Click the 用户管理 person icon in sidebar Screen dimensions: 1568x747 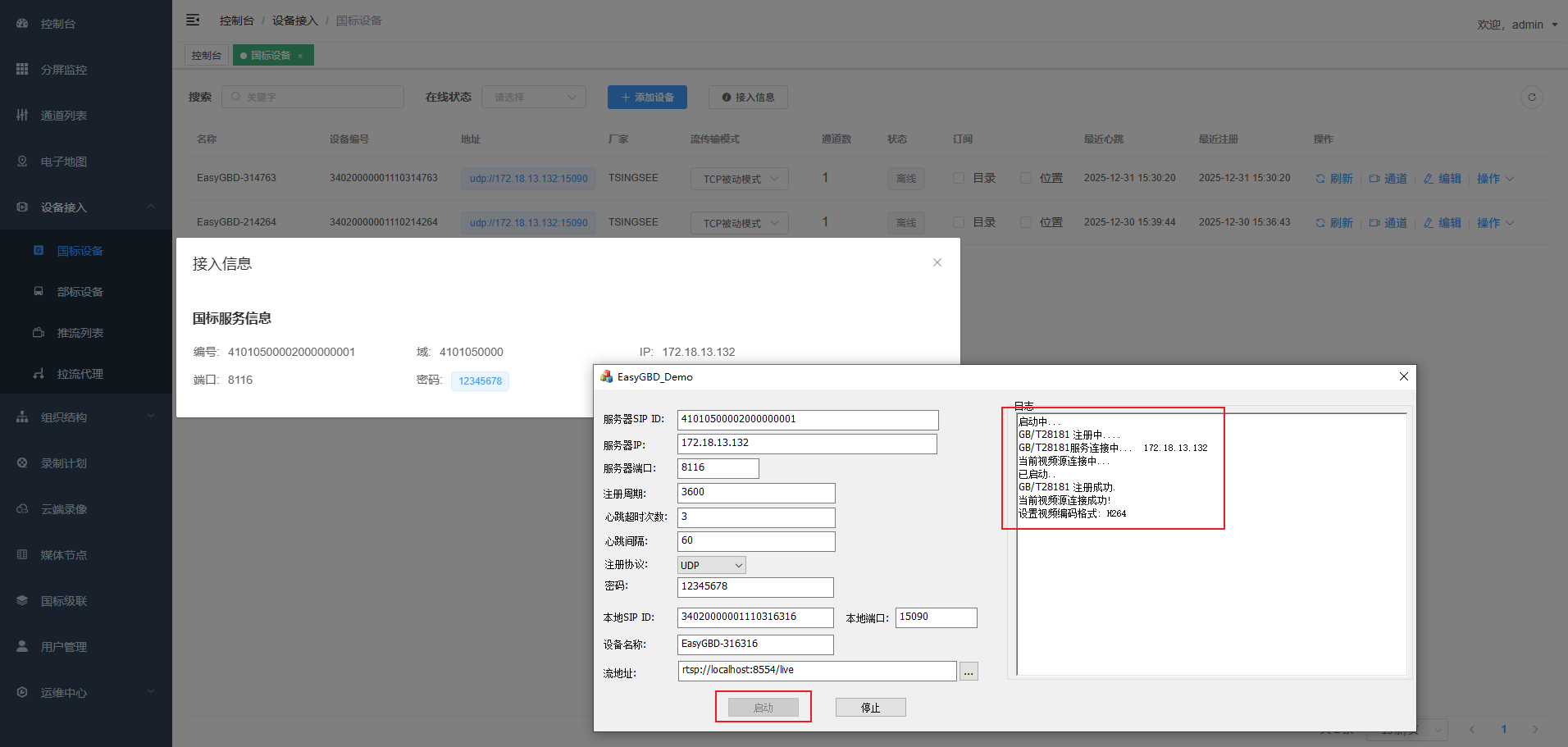(22, 647)
